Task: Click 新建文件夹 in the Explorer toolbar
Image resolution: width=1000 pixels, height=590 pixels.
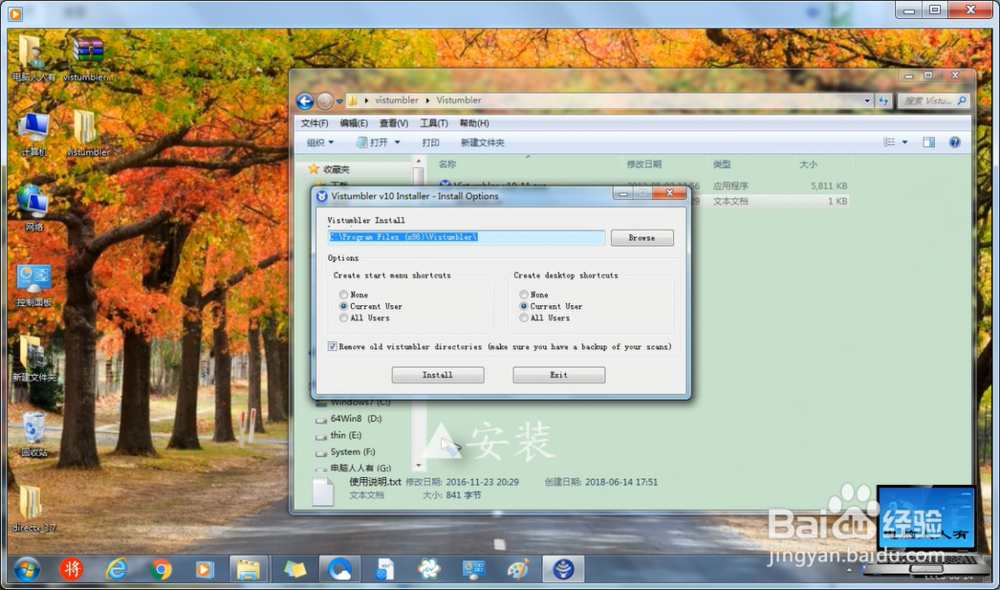Action: 482,142
